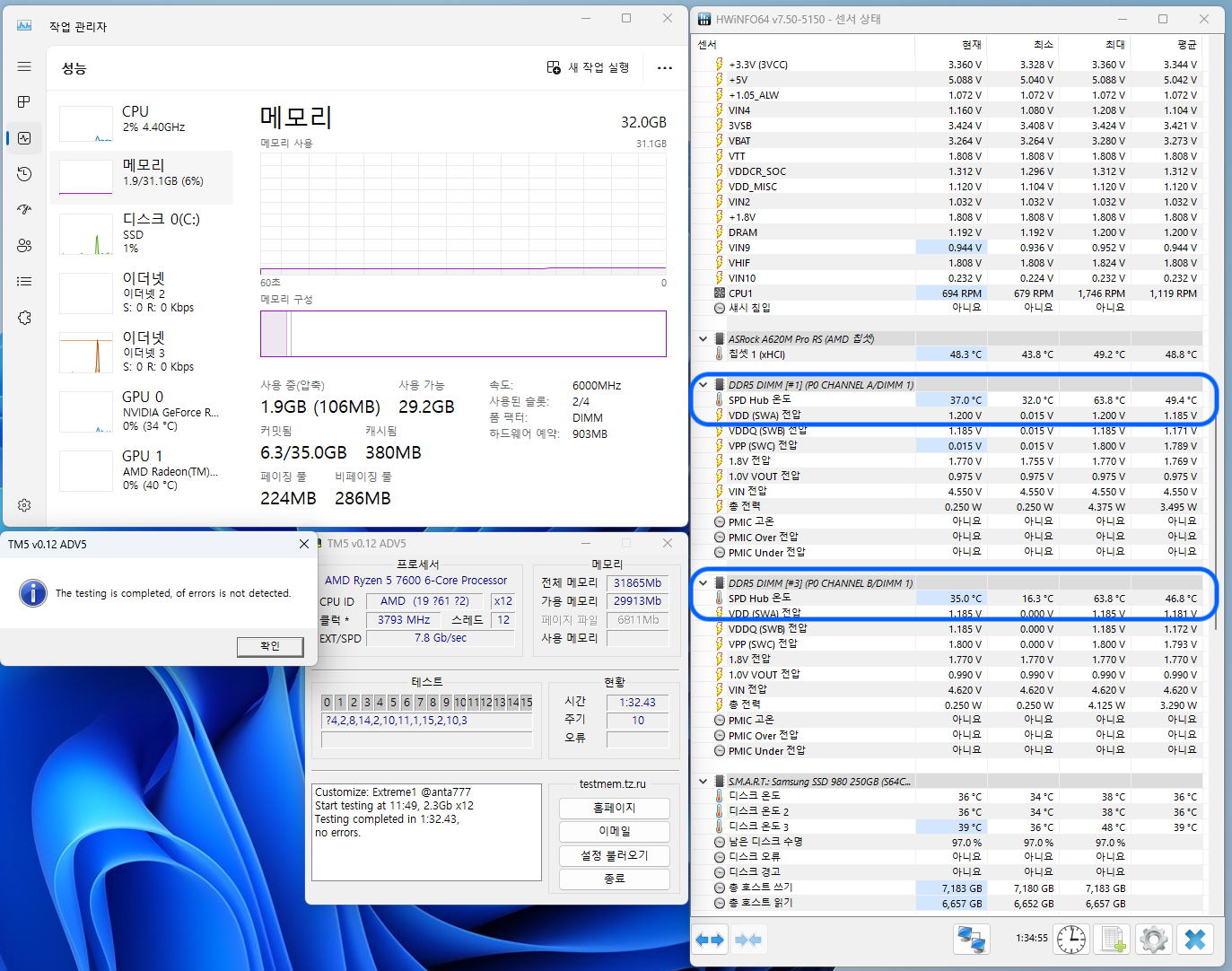Click the 3793 MHz clock value in TM5
1232x971 pixels.
click(x=404, y=620)
